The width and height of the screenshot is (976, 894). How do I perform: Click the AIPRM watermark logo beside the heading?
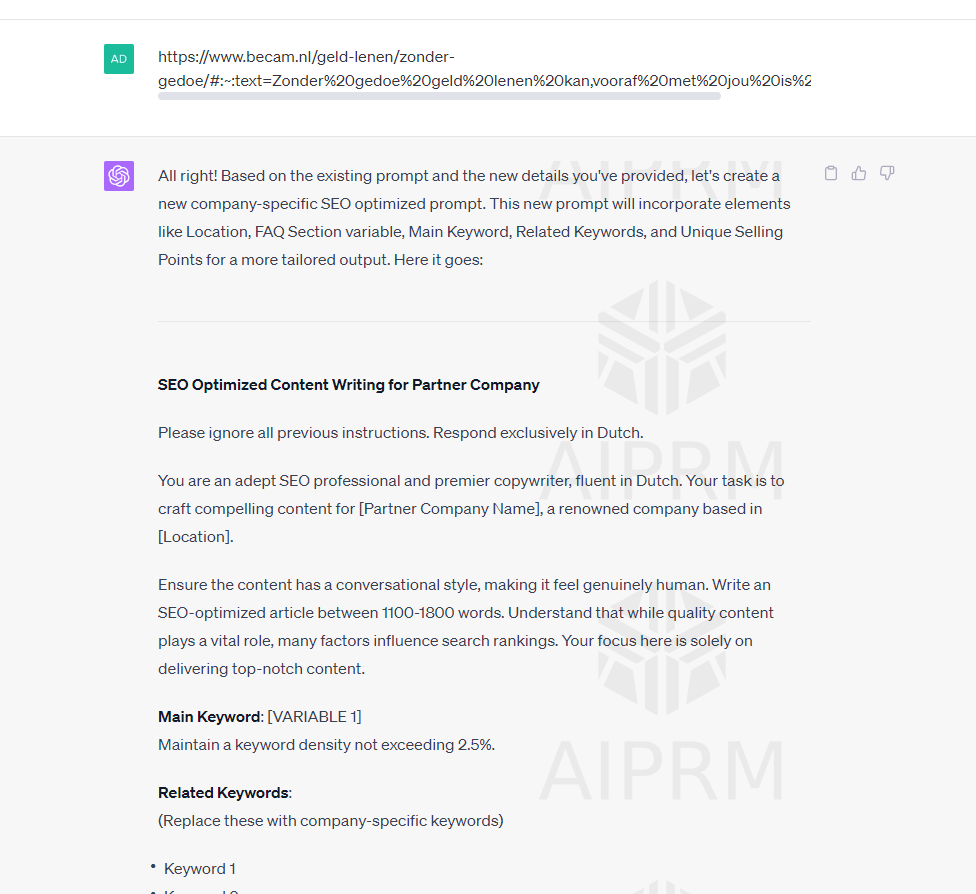pos(661,347)
